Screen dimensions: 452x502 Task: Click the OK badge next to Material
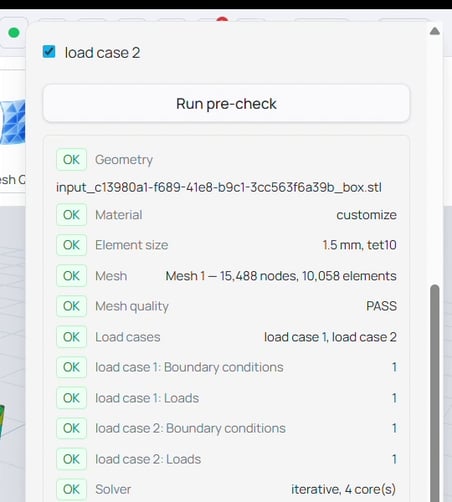tap(71, 215)
